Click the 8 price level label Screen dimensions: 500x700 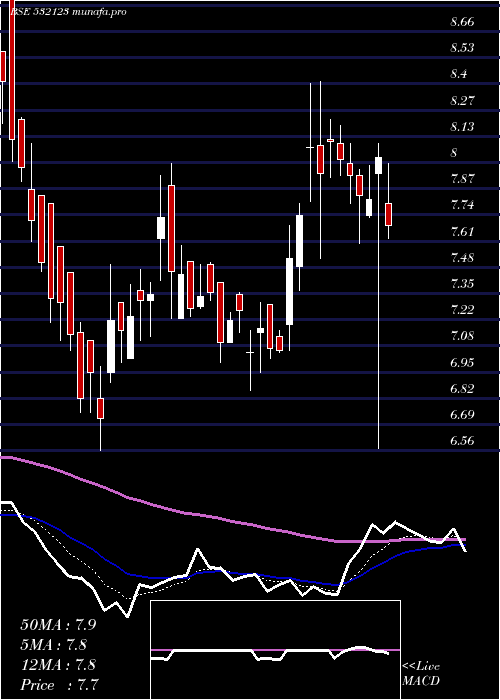tap(454, 153)
